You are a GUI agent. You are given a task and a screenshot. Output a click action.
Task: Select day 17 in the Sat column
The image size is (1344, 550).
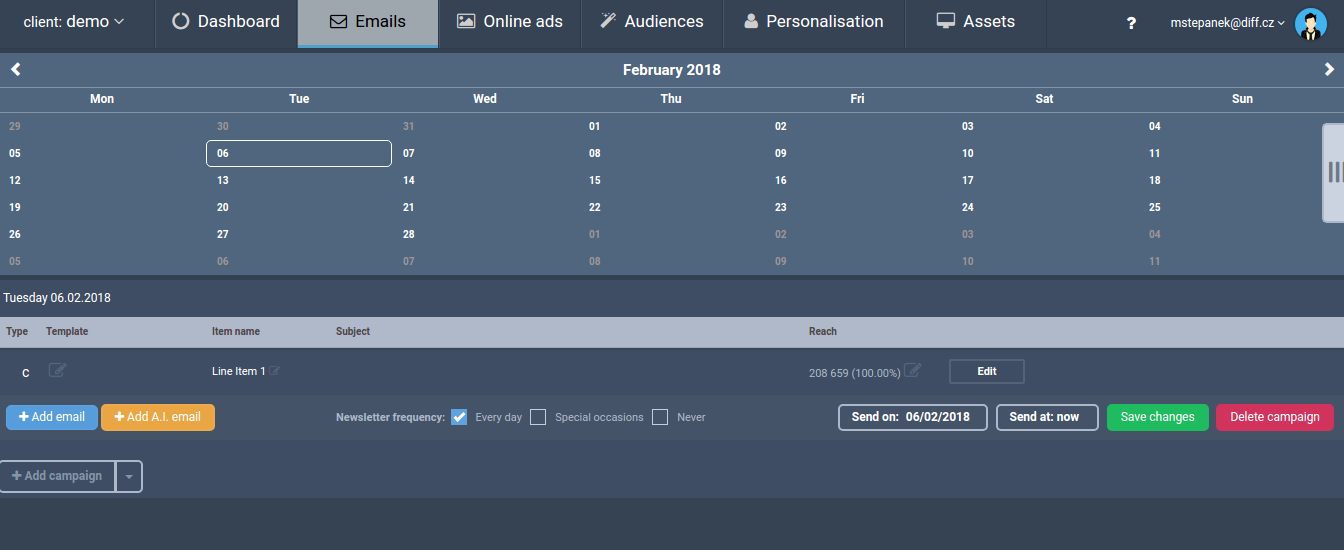pos(968,180)
